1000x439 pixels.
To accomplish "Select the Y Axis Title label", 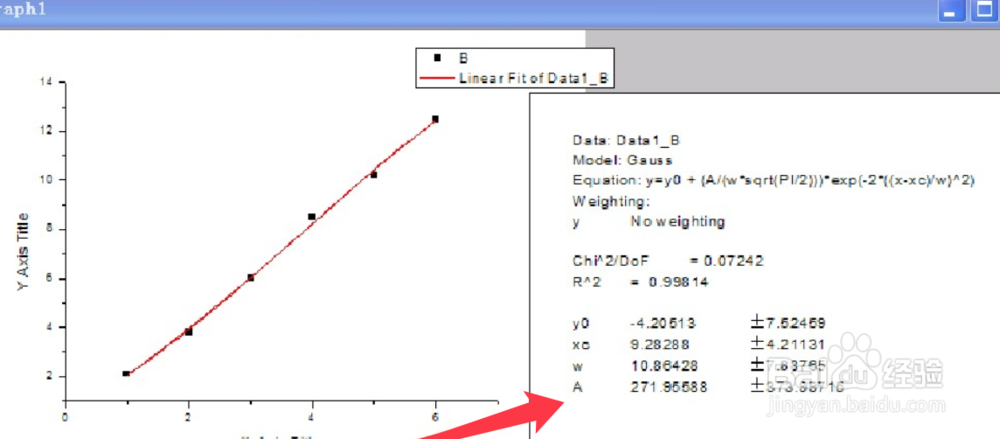I will pyautogui.click(x=22, y=252).
